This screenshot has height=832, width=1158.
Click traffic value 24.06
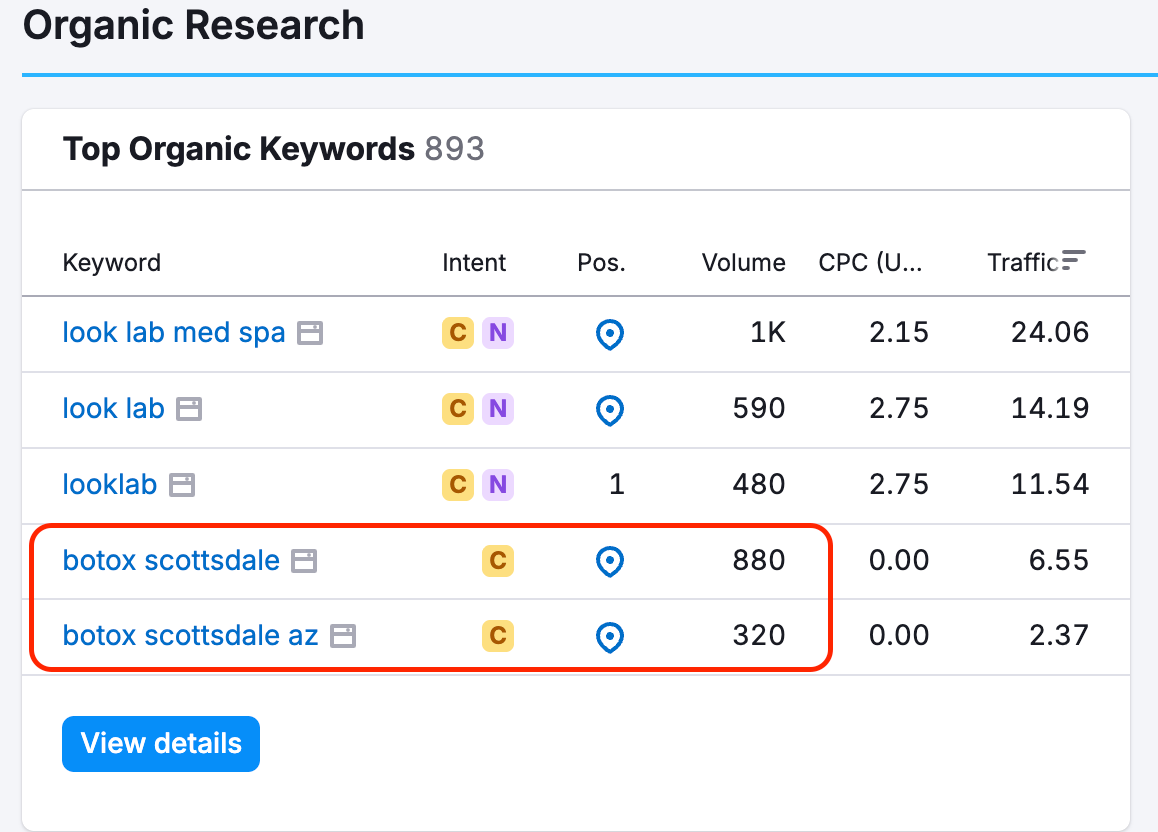1049,333
